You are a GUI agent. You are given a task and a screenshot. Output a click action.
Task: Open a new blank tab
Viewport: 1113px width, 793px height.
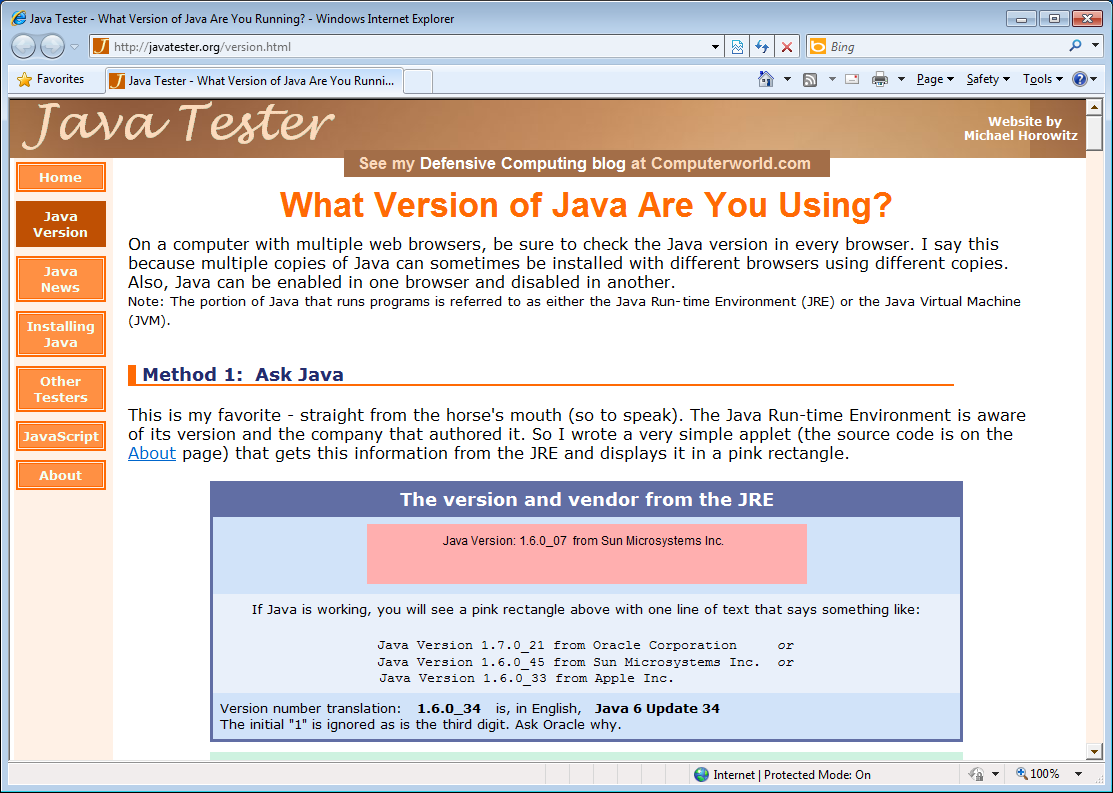pyautogui.click(x=418, y=81)
